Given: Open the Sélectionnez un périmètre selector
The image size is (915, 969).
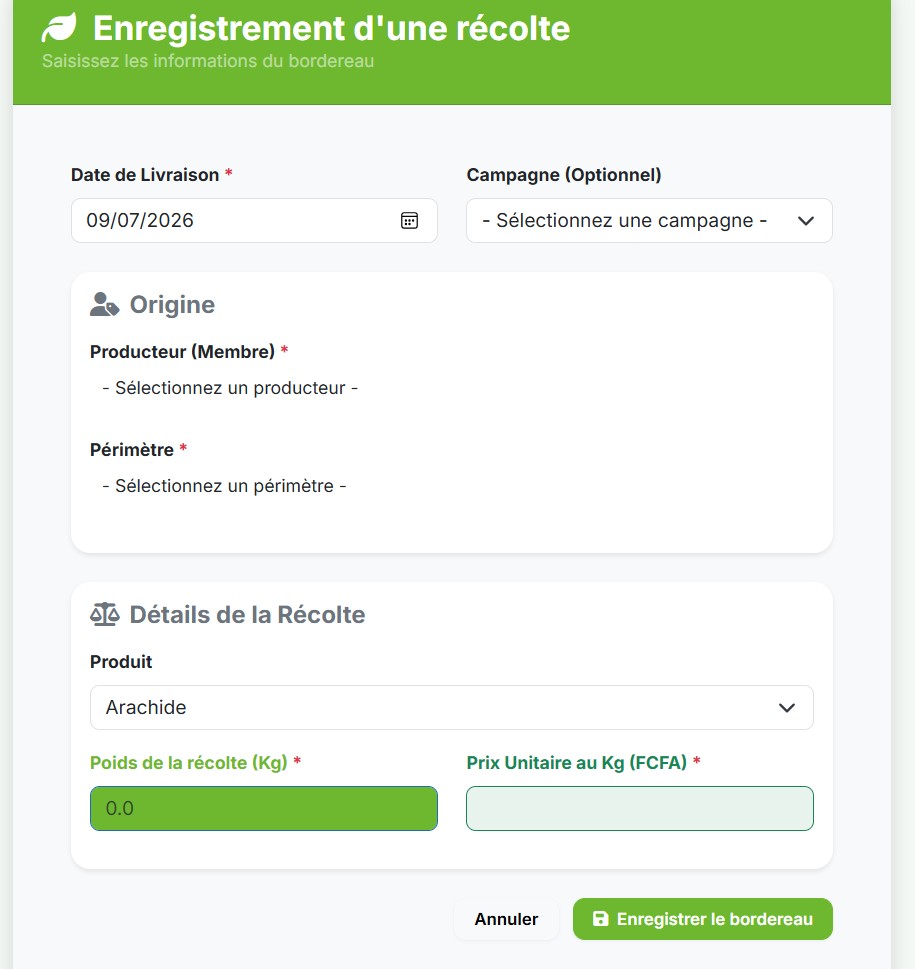Looking at the screenshot, I should [x=224, y=486].
